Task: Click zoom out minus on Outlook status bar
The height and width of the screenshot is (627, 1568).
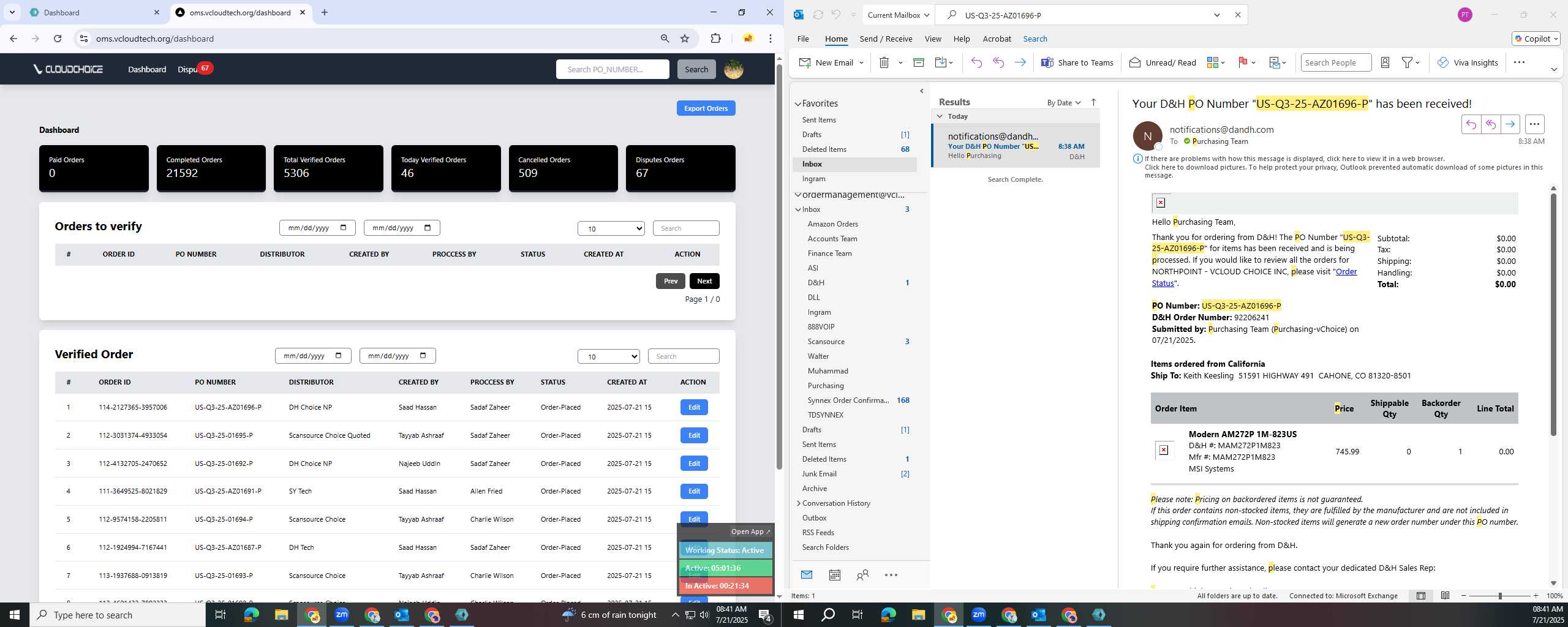Action: pyautogui.click(x=1464, y=596)
